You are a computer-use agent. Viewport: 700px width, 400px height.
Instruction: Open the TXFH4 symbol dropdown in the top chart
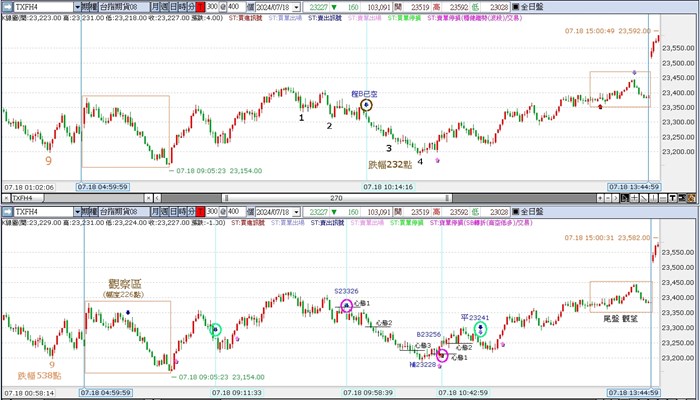click(x=78, y=6)
